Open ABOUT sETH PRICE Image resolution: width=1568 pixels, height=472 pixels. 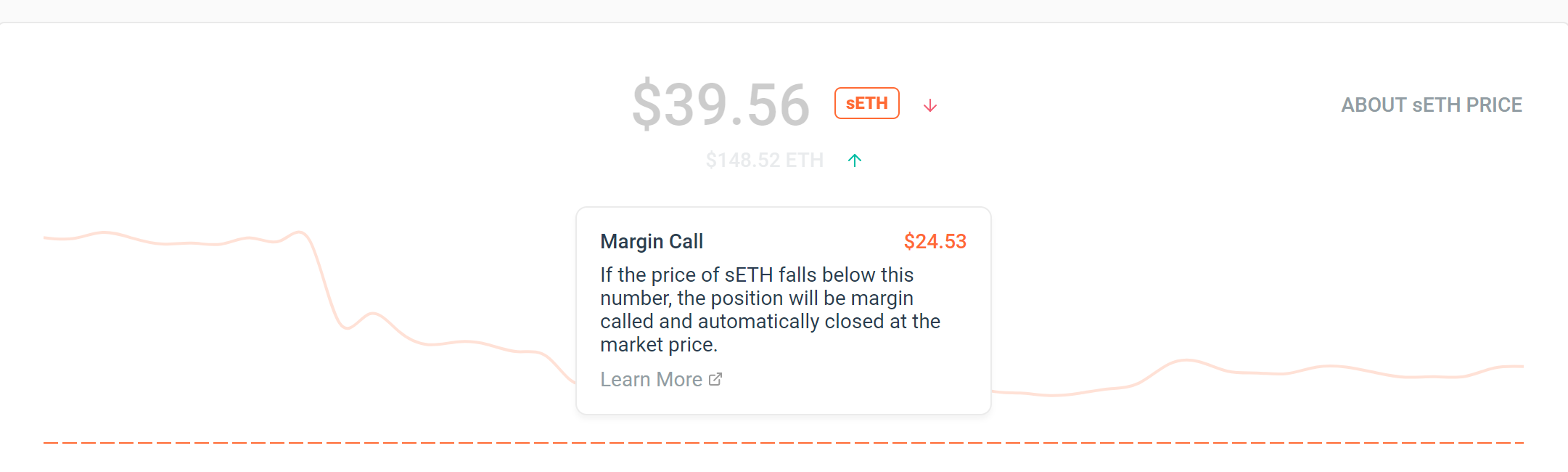(1431, 105)
